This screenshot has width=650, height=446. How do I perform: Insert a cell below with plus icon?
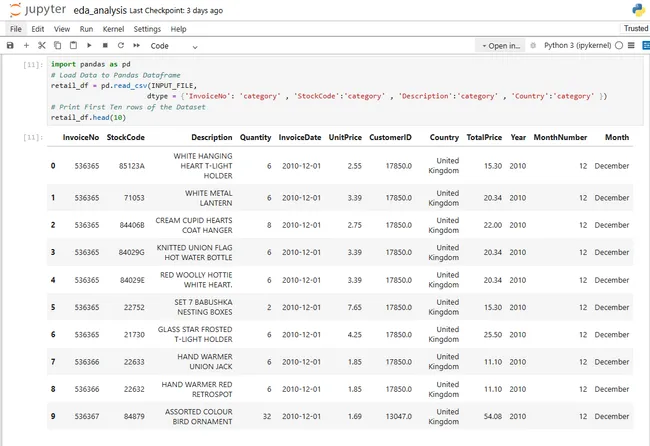26,45
